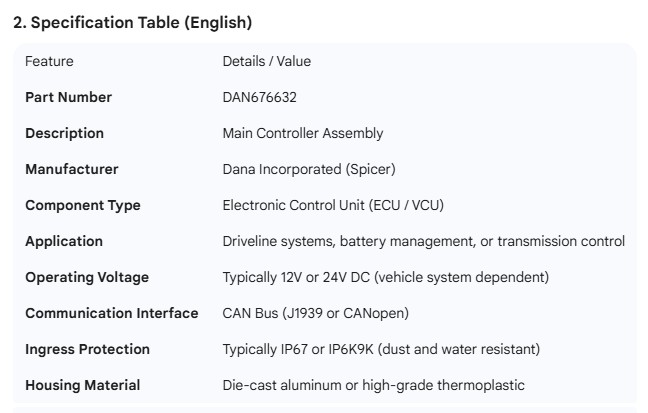The height and width of the screenshot is (413, 648).
Task: Click the 'Feature' column header
Action: pyautogui.click(x=49, y=61)
